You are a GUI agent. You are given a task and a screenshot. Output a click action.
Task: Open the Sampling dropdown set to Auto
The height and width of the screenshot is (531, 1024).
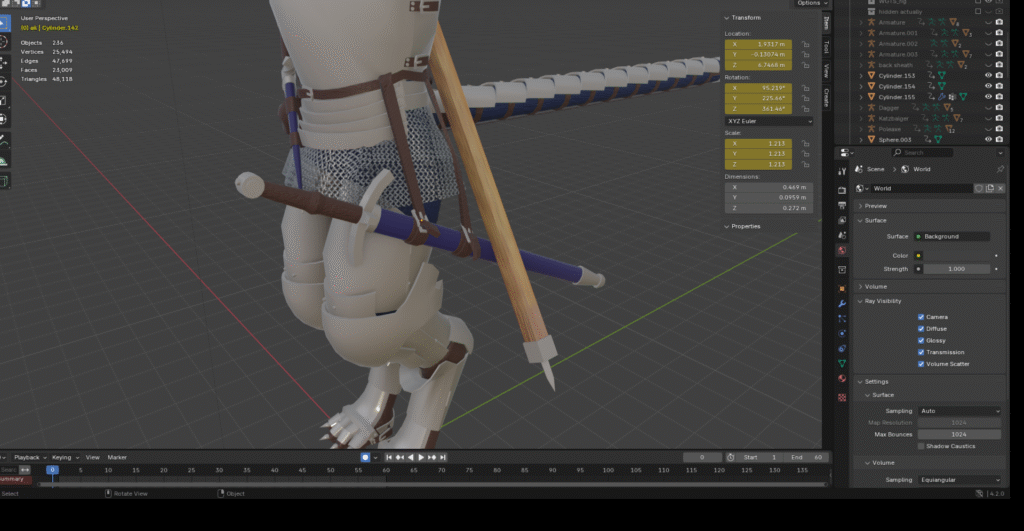click(x=958, y=411)
